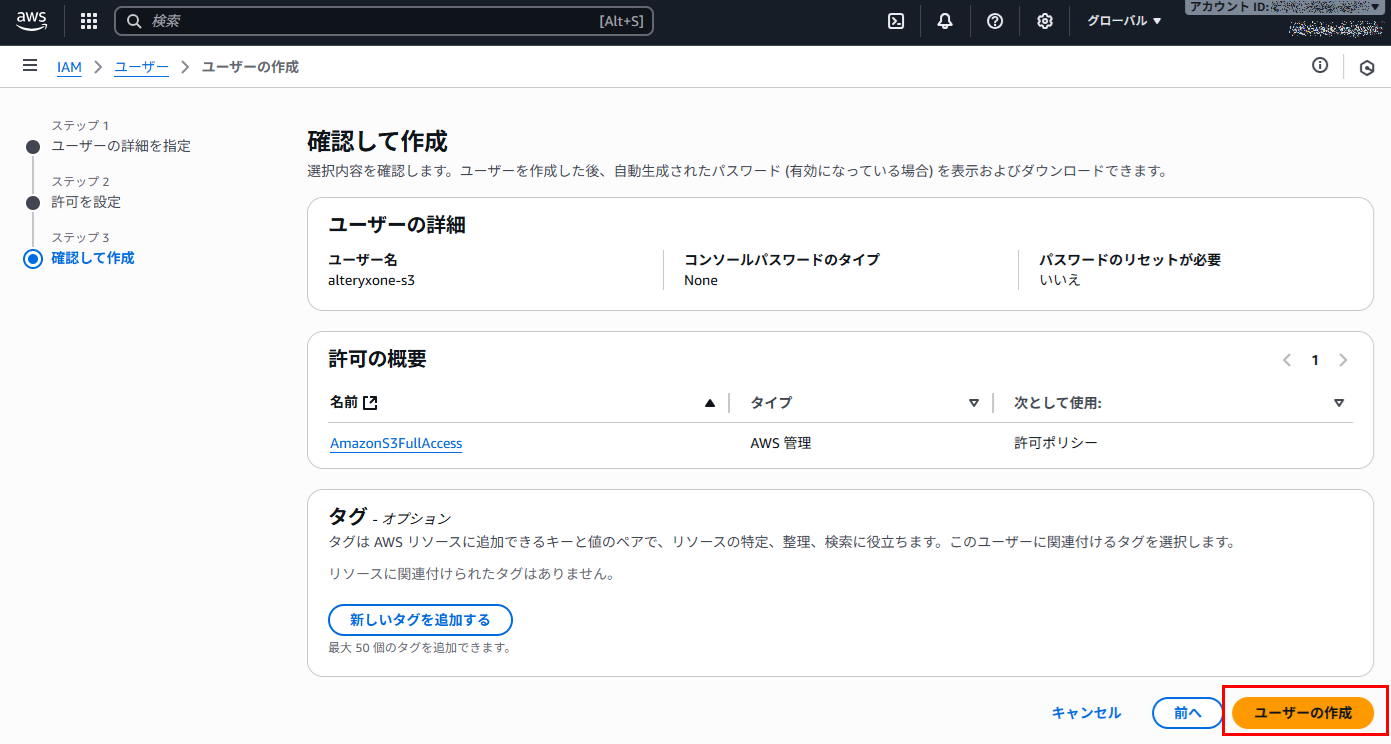Screen dimensions: 1391x744
Task: Sort the タイプ column
Action: 974,403
